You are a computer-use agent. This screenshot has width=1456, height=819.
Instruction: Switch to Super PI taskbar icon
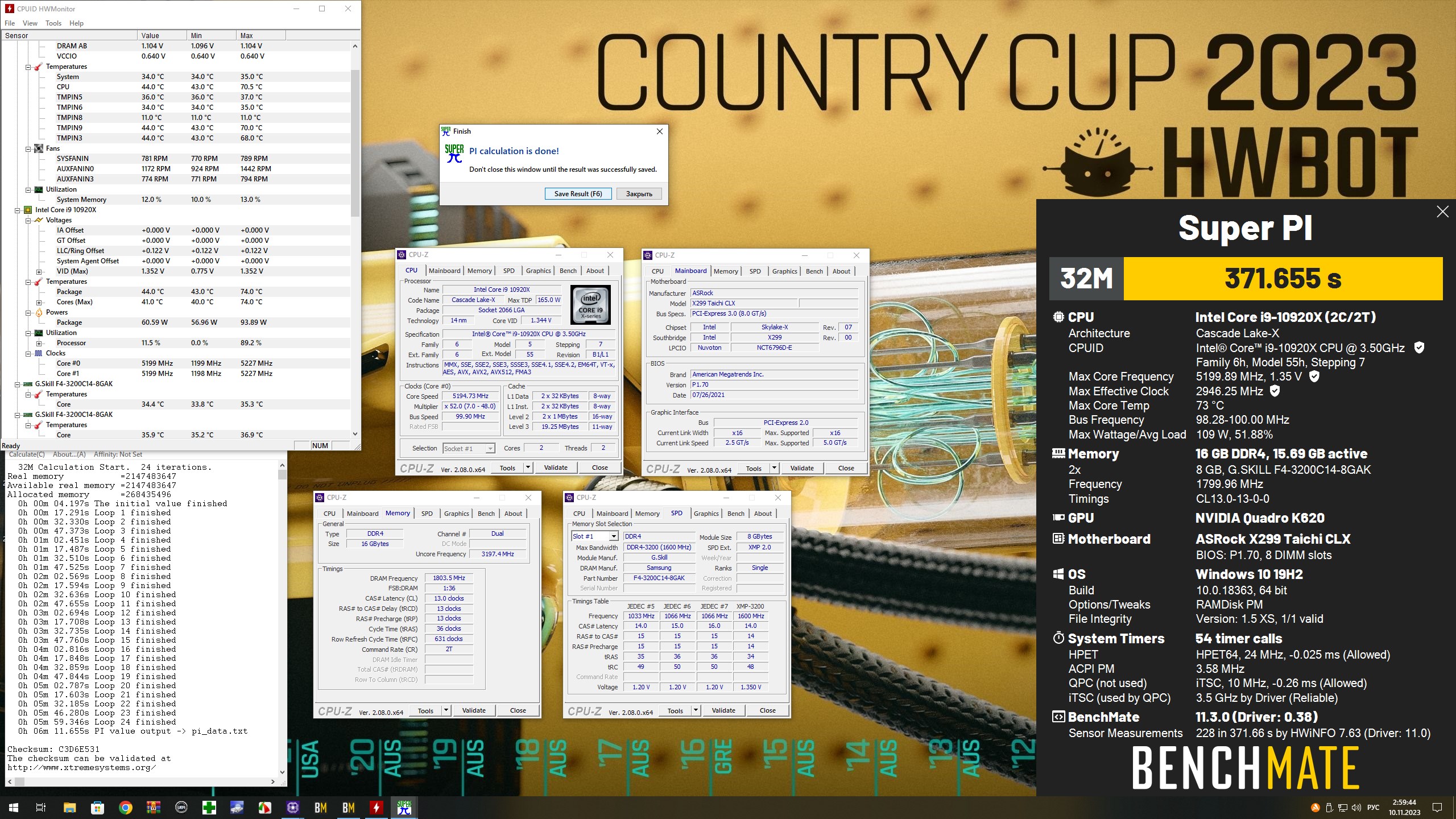(404, 807)
